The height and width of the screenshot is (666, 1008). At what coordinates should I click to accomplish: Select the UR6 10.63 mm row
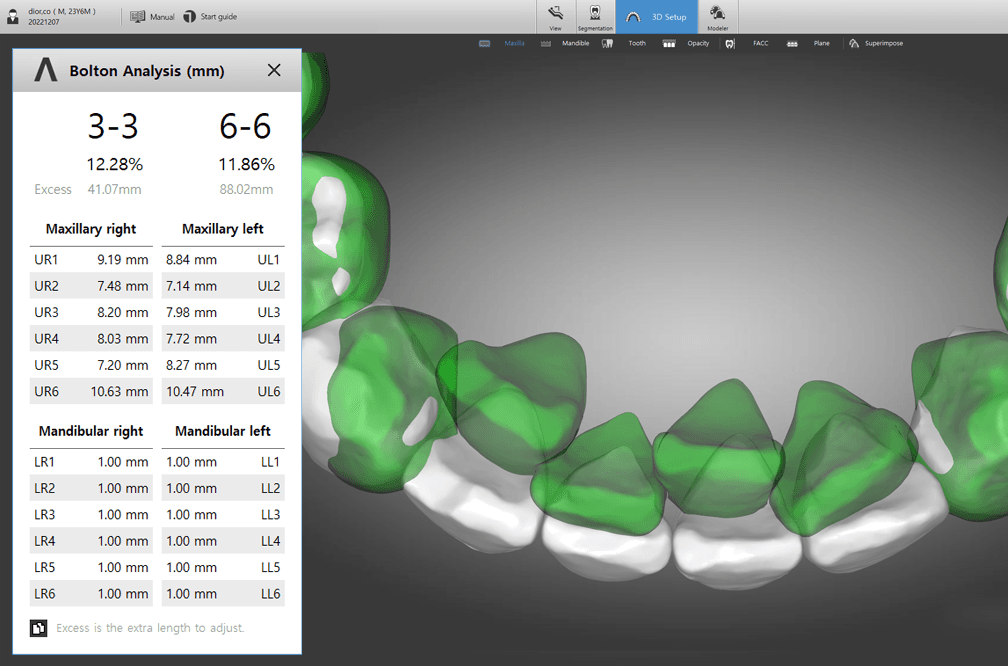click(x=91, y=391)
